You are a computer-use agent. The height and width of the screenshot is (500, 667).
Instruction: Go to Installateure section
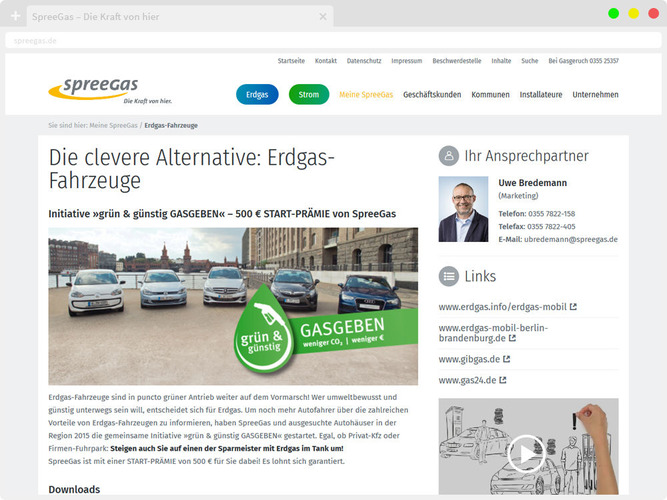point(541,95)
